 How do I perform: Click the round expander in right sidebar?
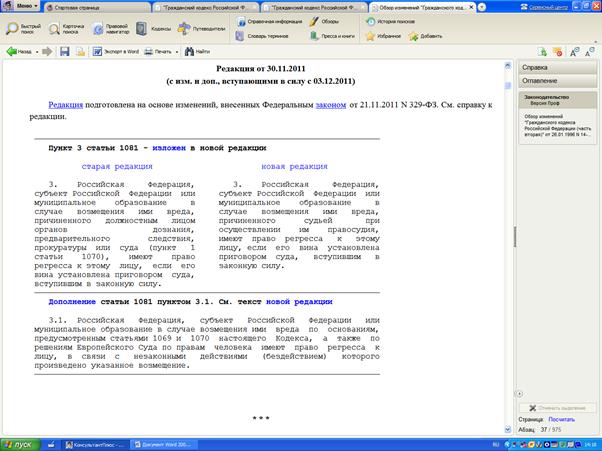[x=519, y=394]
